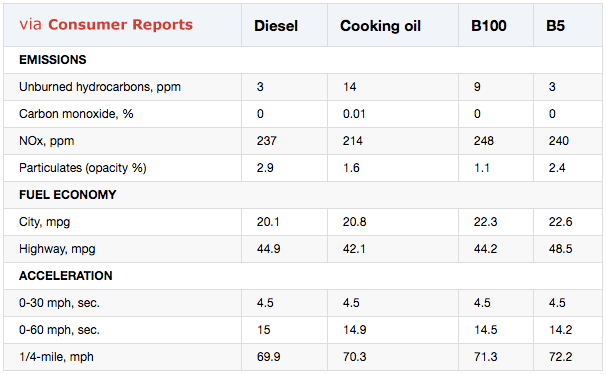The width and height of the screenshot is (606, 374).
Task: Select the ACCELERATION section heading
Action: tap(66, 276)
